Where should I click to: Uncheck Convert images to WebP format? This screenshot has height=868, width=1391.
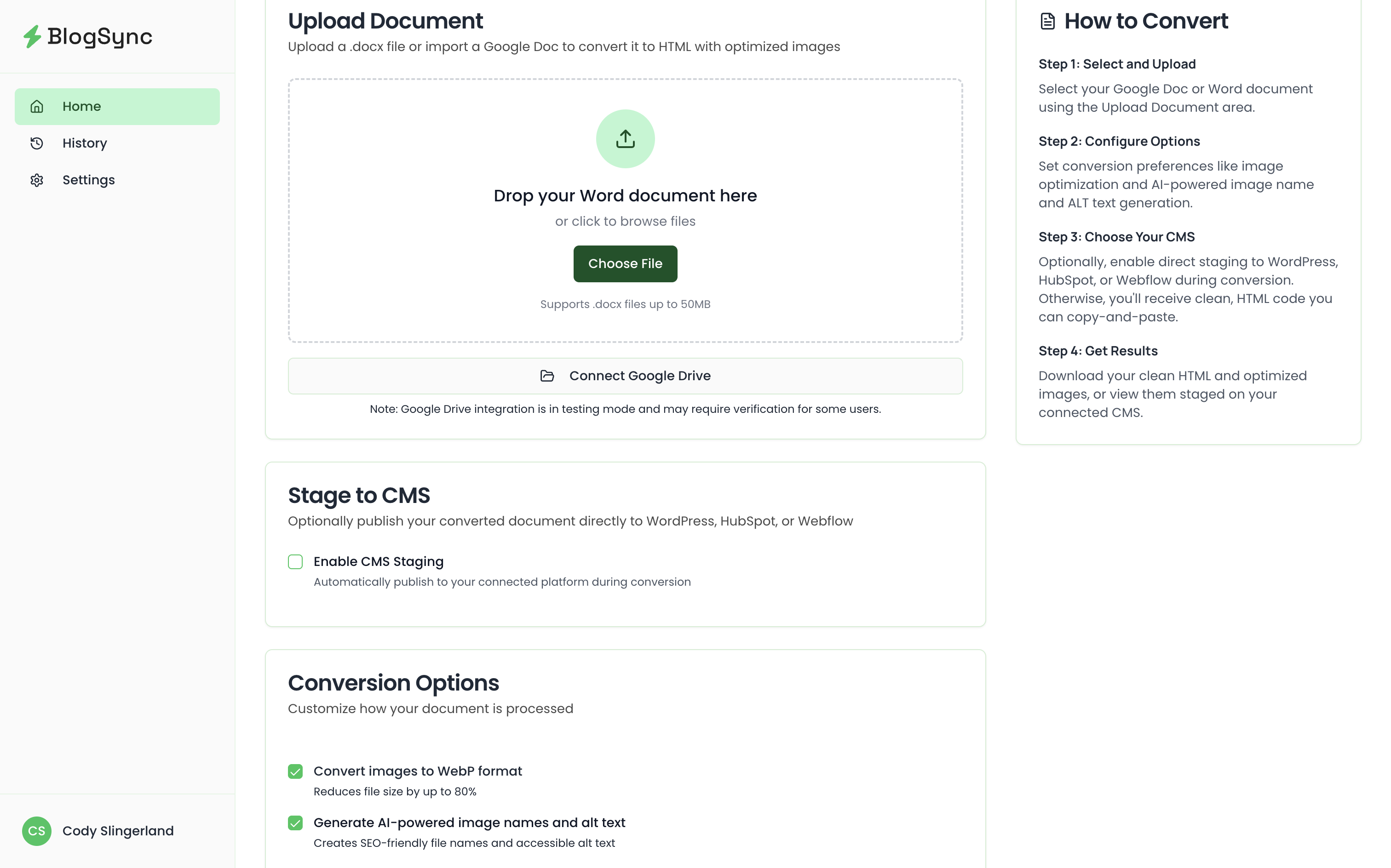[x=295, y=771]
